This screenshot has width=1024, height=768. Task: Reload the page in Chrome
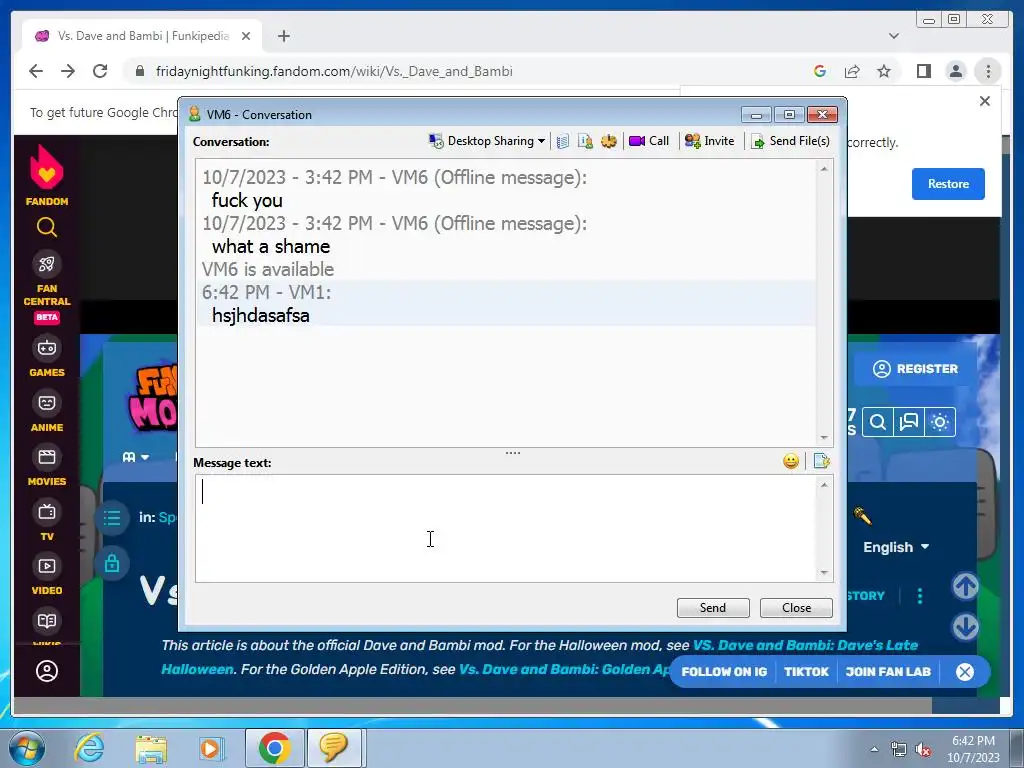[100, 71]
